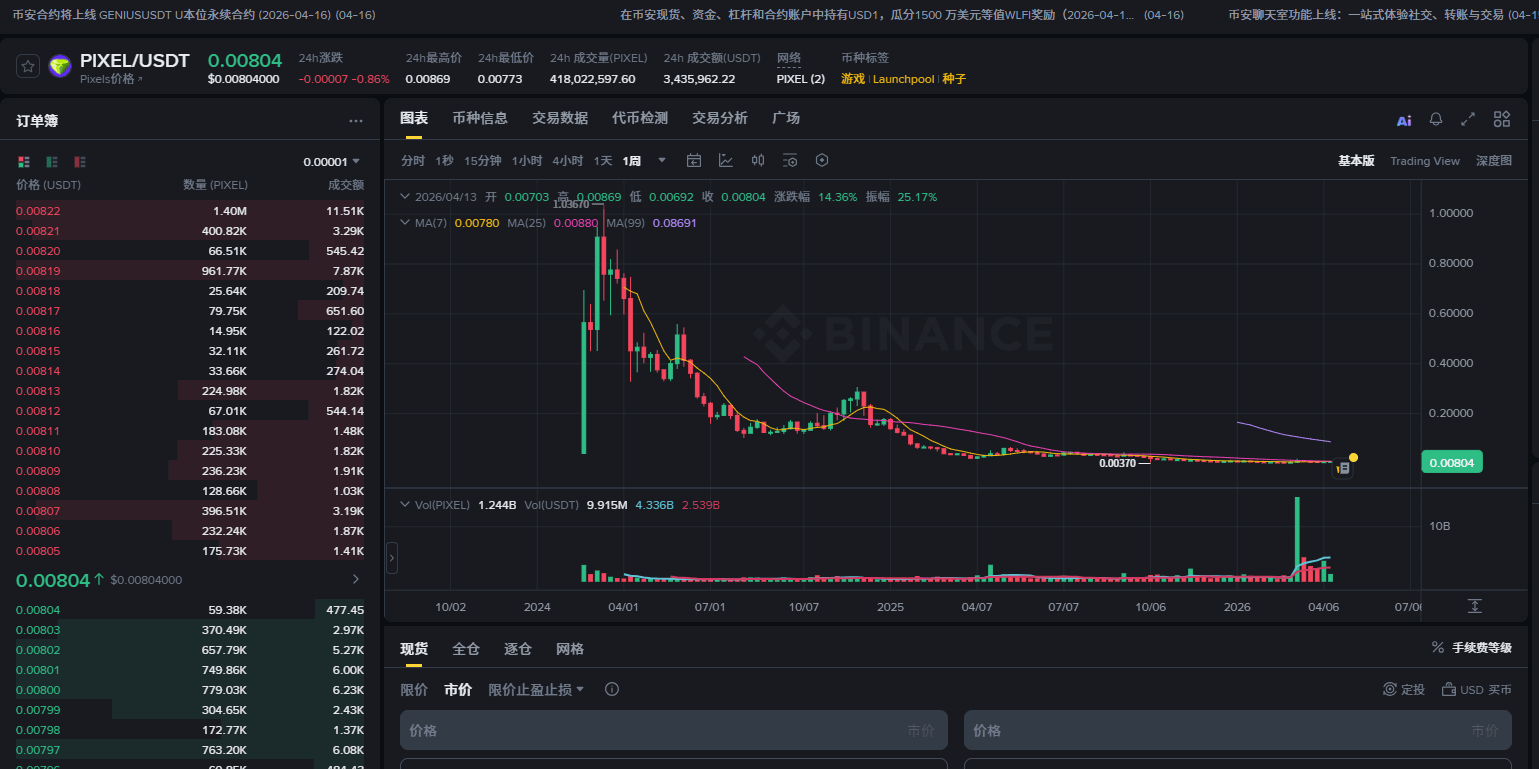
Task: Open the order book three-dots menu
Action: tap(356, 121)
